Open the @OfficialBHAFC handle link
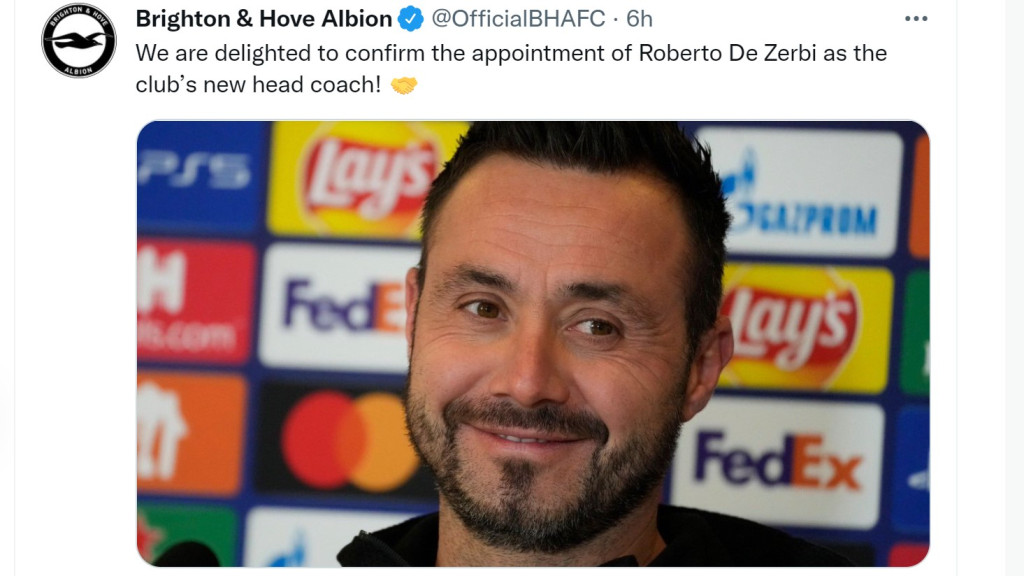The image size is (1024, 576). click(518, 19)
